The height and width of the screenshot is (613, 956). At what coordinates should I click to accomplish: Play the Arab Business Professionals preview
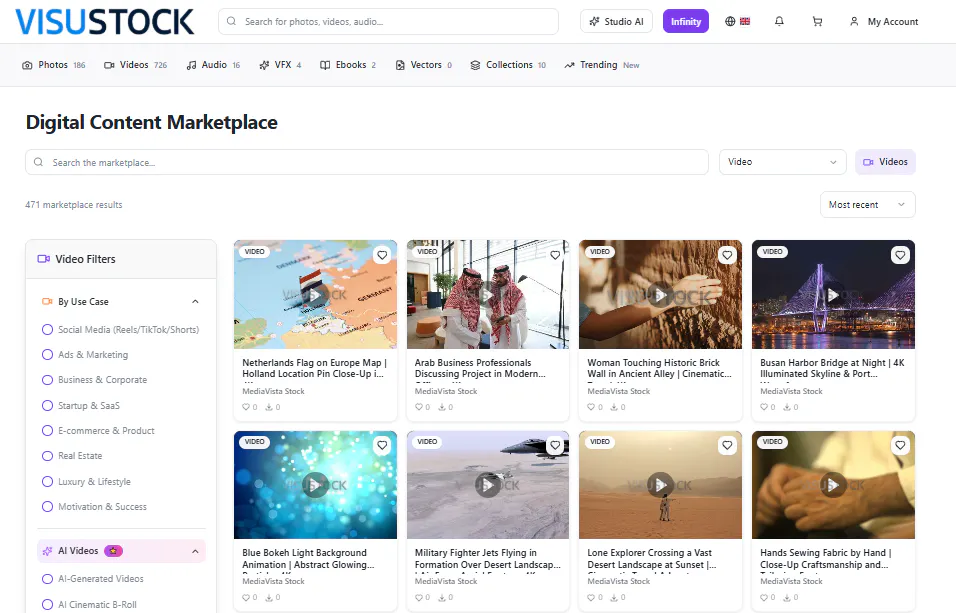click(488, 295)
